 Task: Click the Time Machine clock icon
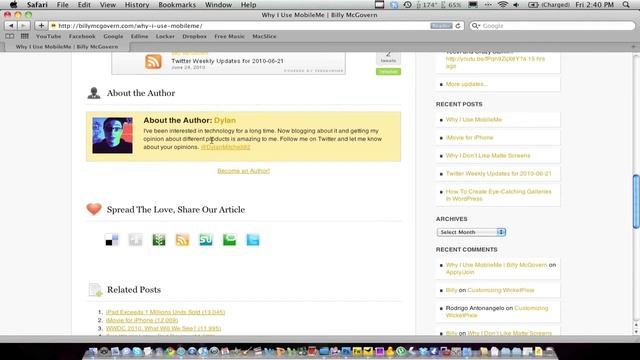(x=407, y=5)
